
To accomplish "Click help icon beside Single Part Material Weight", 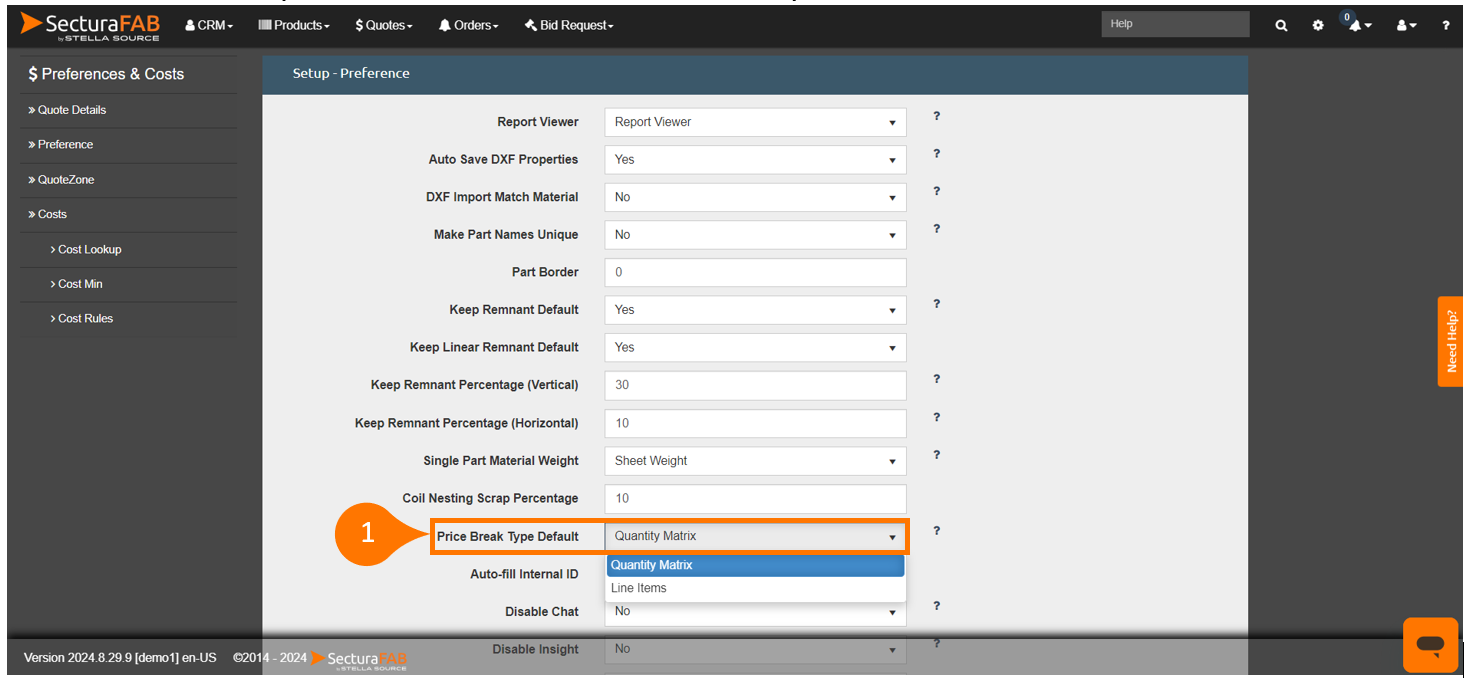I will pos(936,455).
